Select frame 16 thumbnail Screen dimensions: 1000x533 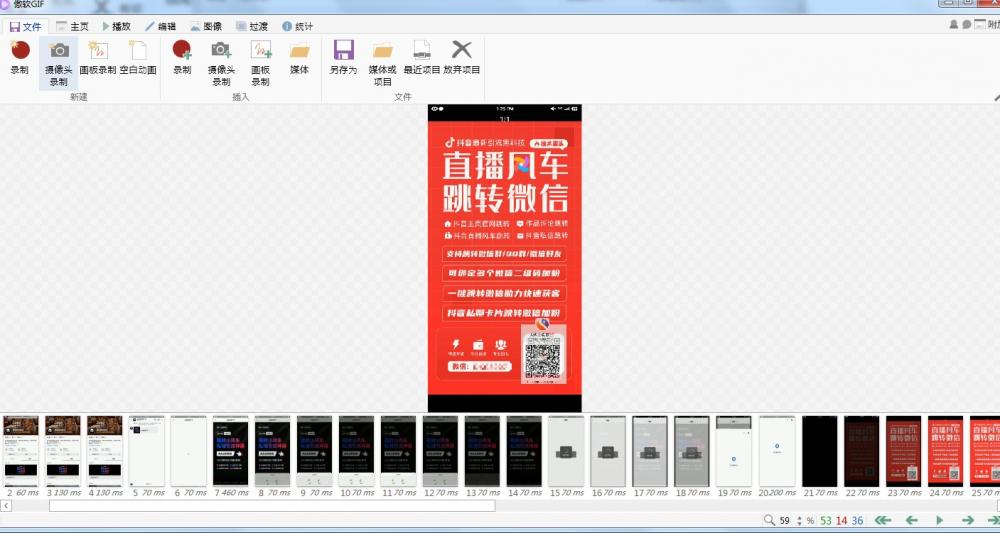pos(608,452)
